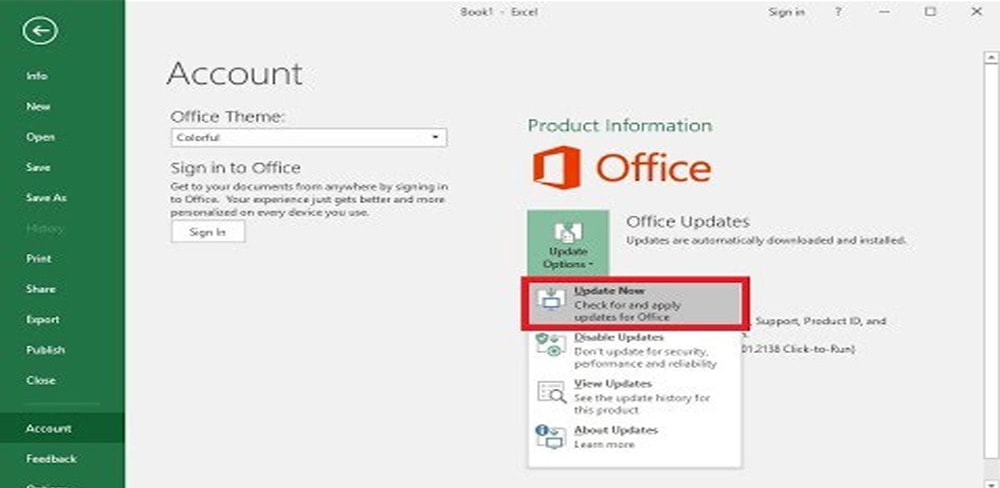Click the About Updates info icon
The image size is (1000, 488).
pos(550,437)
